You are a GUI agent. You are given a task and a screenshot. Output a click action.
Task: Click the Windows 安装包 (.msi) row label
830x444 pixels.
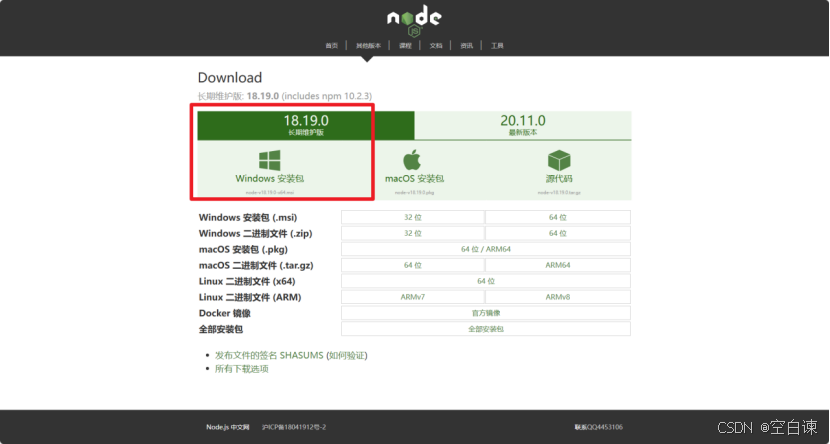coord(248,218)
